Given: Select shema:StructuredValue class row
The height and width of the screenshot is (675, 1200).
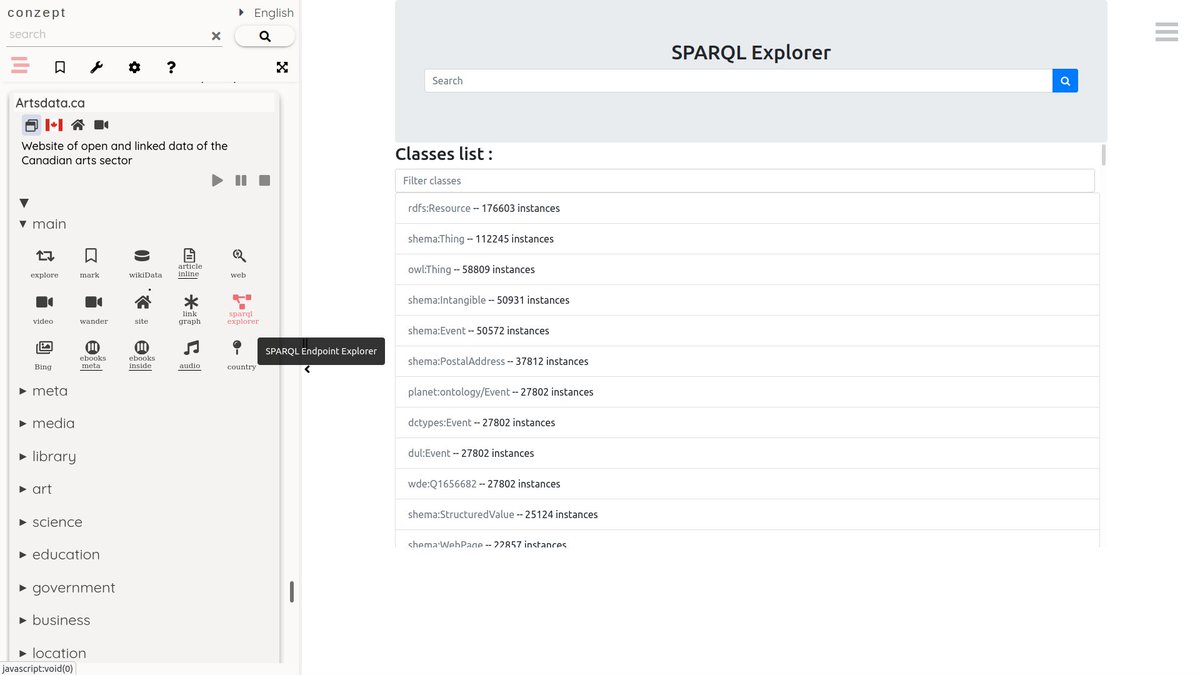Looking at the screenshot, I should coord(747,515).
